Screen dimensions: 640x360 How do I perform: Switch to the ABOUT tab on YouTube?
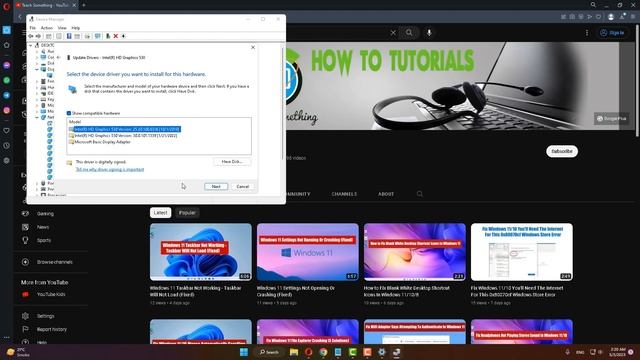(386, 194)
